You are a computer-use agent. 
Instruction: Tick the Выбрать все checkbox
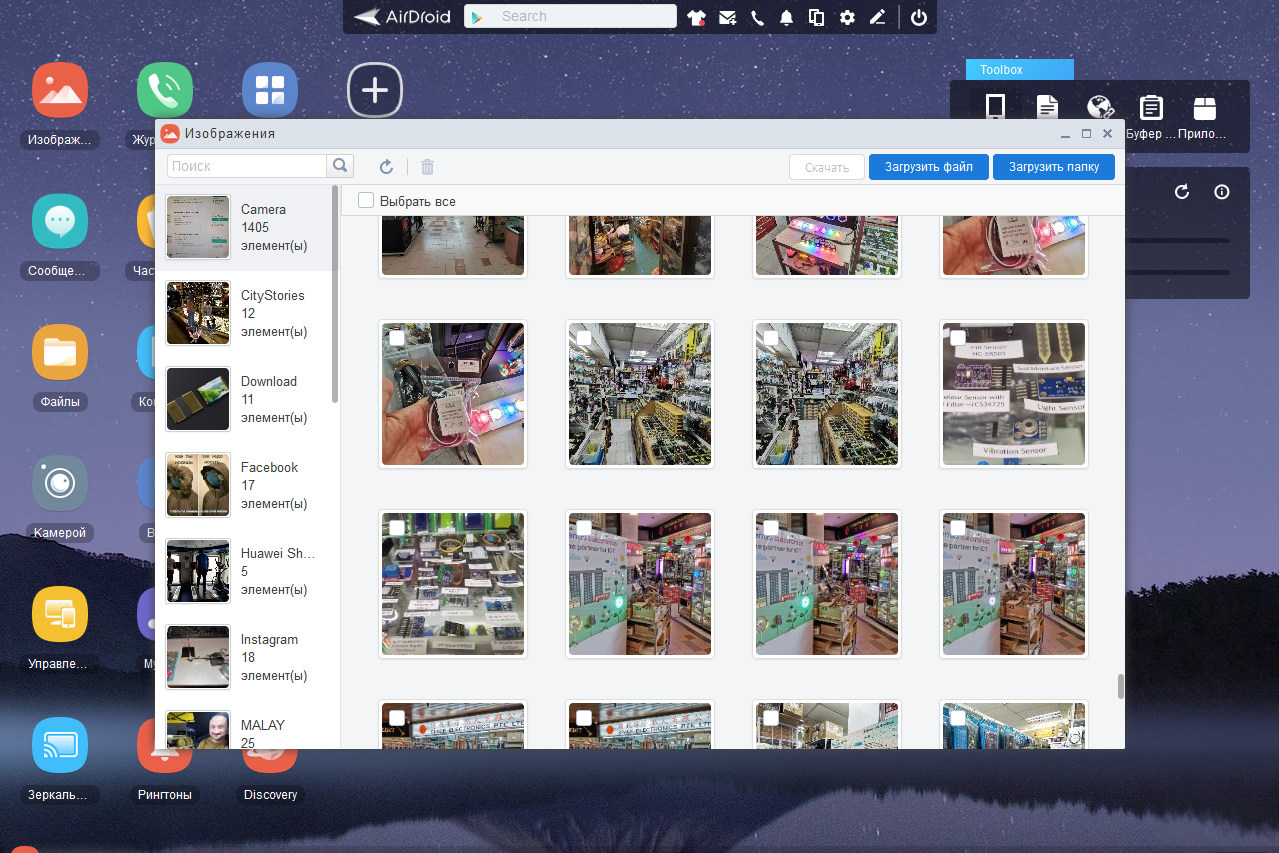[366, 200]
